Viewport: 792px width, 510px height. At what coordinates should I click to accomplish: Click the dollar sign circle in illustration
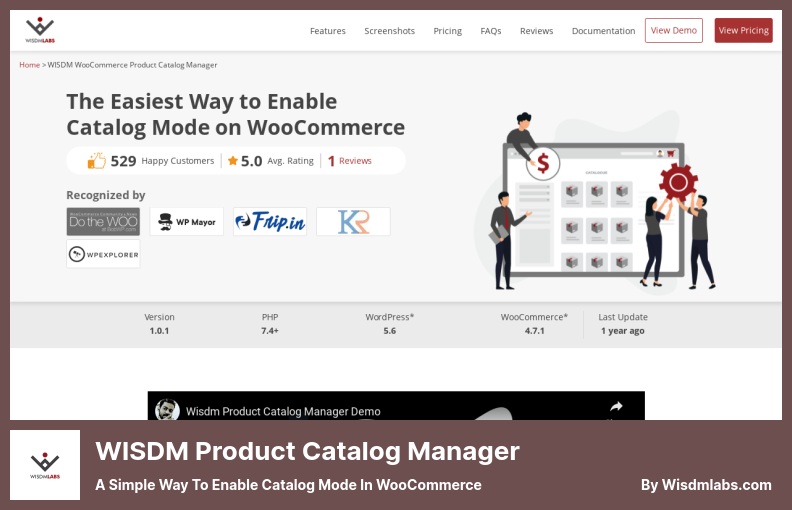[543, 163]
